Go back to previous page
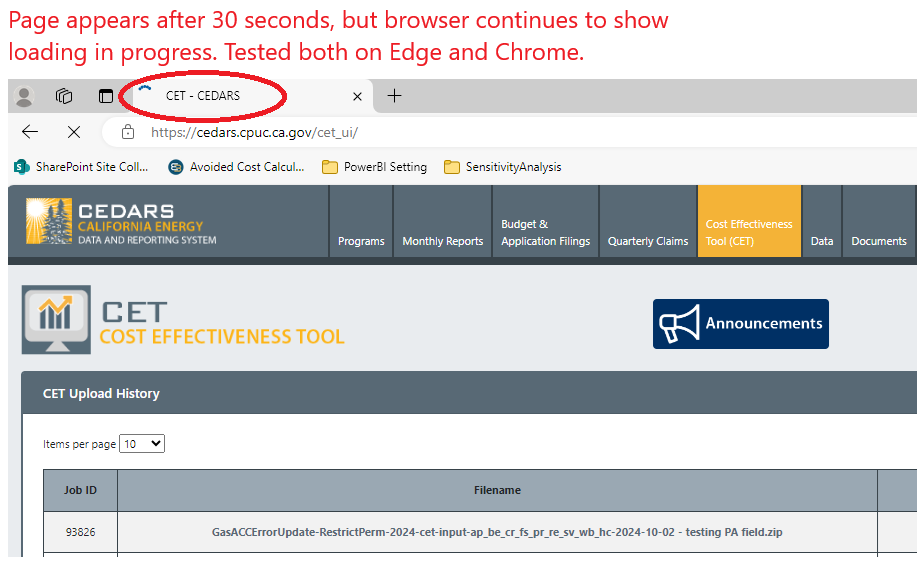 (x=30, y=132)
